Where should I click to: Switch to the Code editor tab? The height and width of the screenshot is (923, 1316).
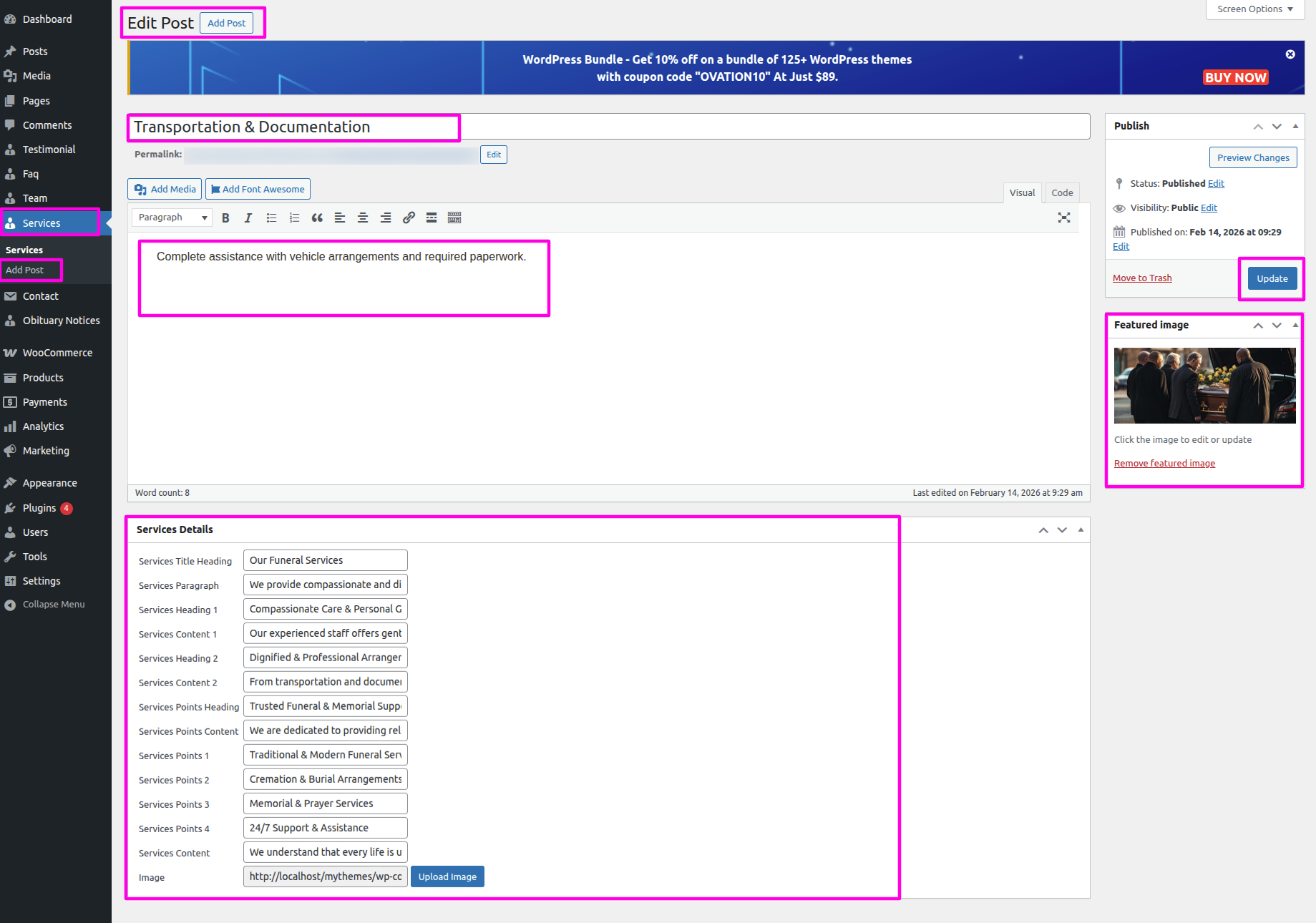[1062, 192]
